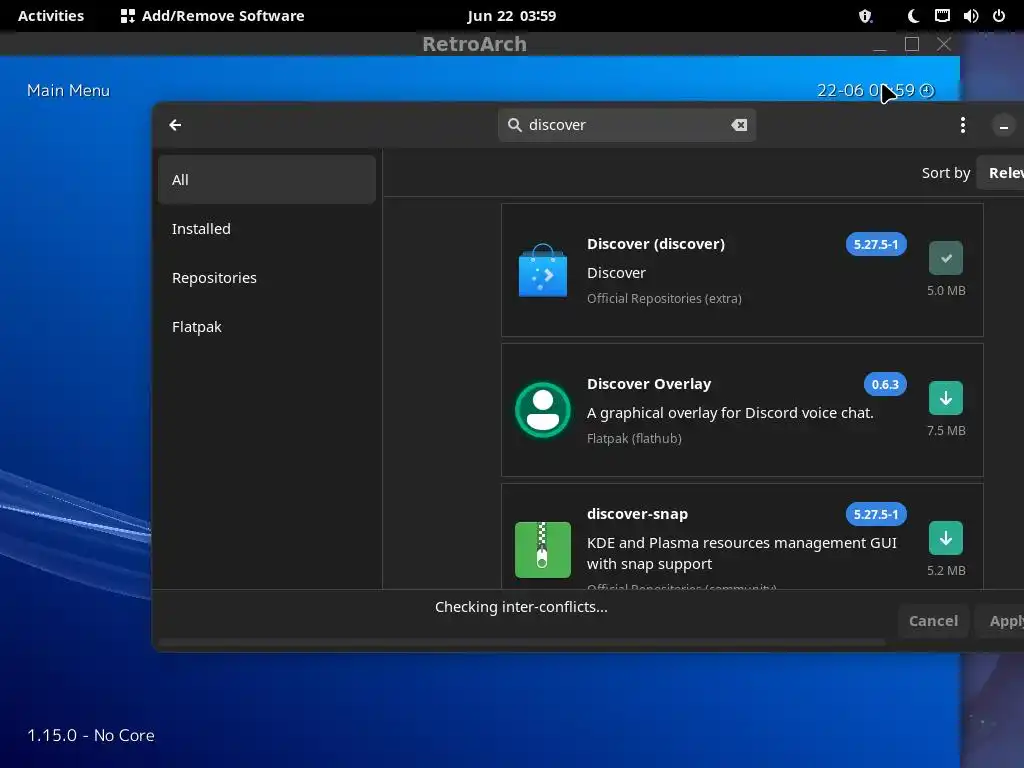The width and height of the screenshot is (1024, 768).
Task: Mark Discover Overlay for install
Action: point(946,398)
